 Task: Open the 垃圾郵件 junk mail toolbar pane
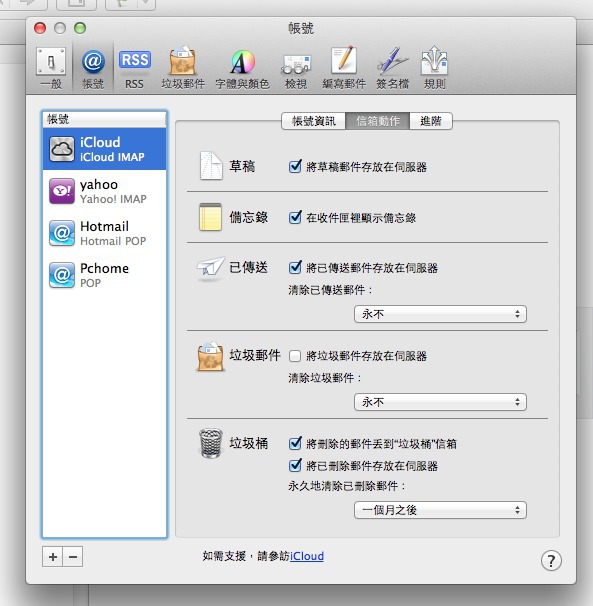click(183, 68)
